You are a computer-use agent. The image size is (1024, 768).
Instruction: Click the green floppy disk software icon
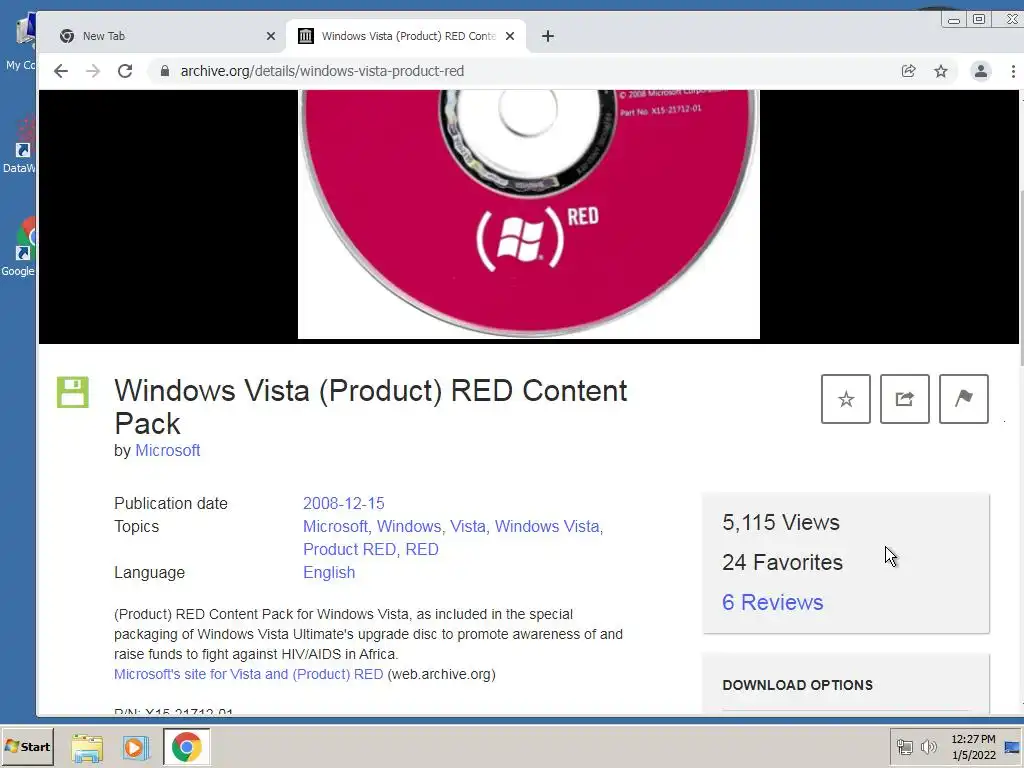pyautogui.click(x=72, y=392)
